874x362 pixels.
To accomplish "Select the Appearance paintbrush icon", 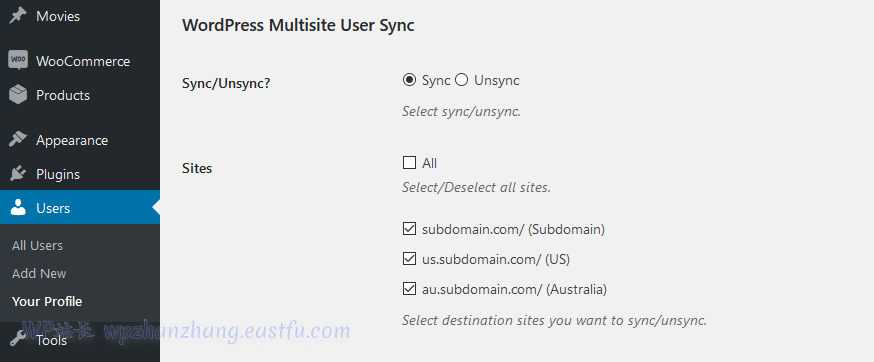I will (x=18, y=139).
